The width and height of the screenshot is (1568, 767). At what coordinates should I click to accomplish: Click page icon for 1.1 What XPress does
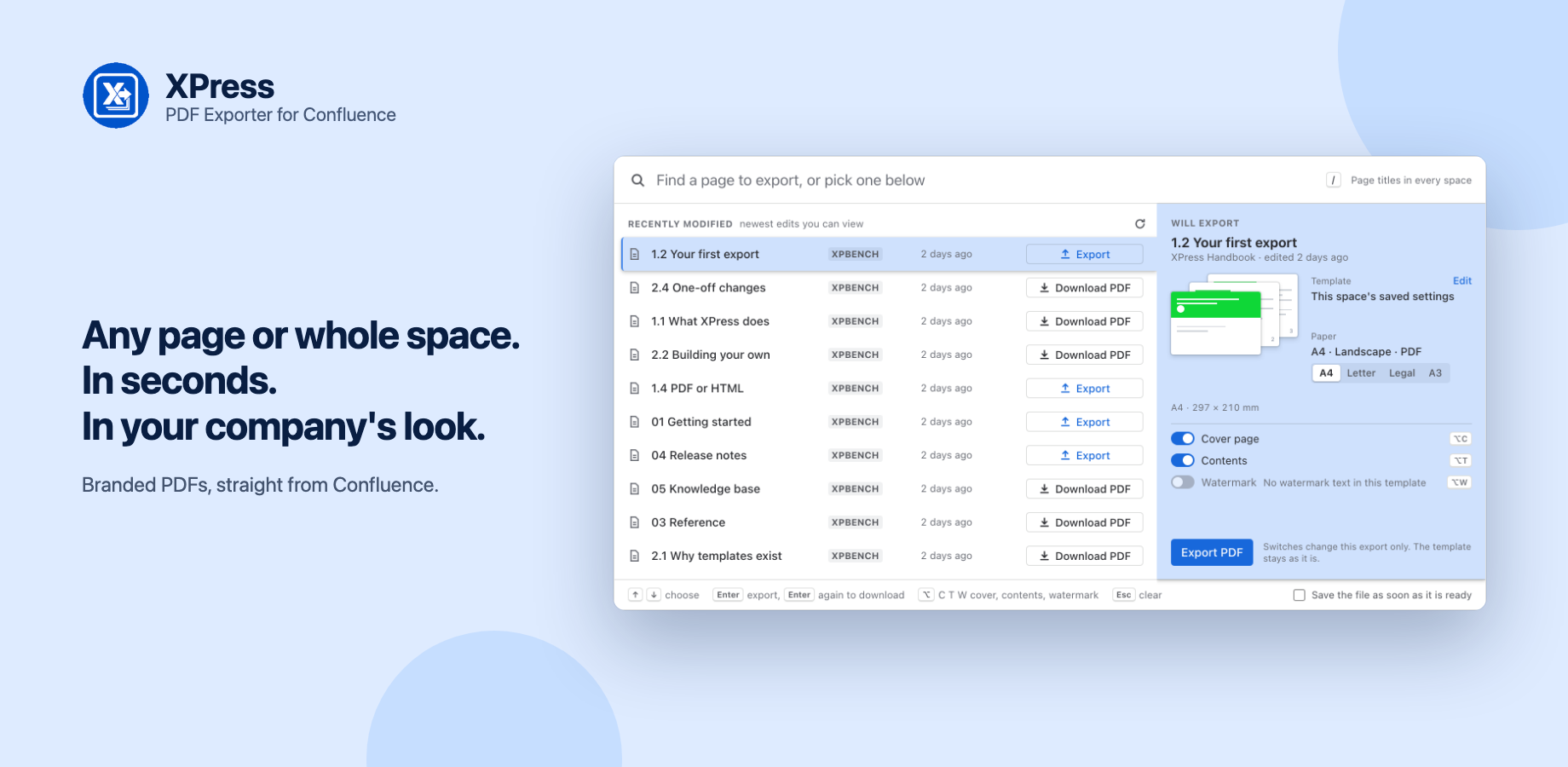[635, 321]
